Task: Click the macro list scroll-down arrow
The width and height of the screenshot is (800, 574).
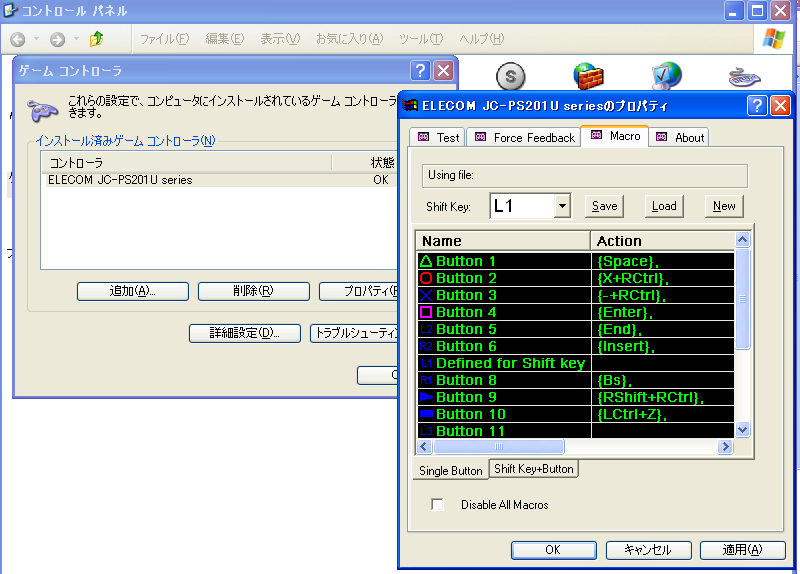Action: point(742,430)
